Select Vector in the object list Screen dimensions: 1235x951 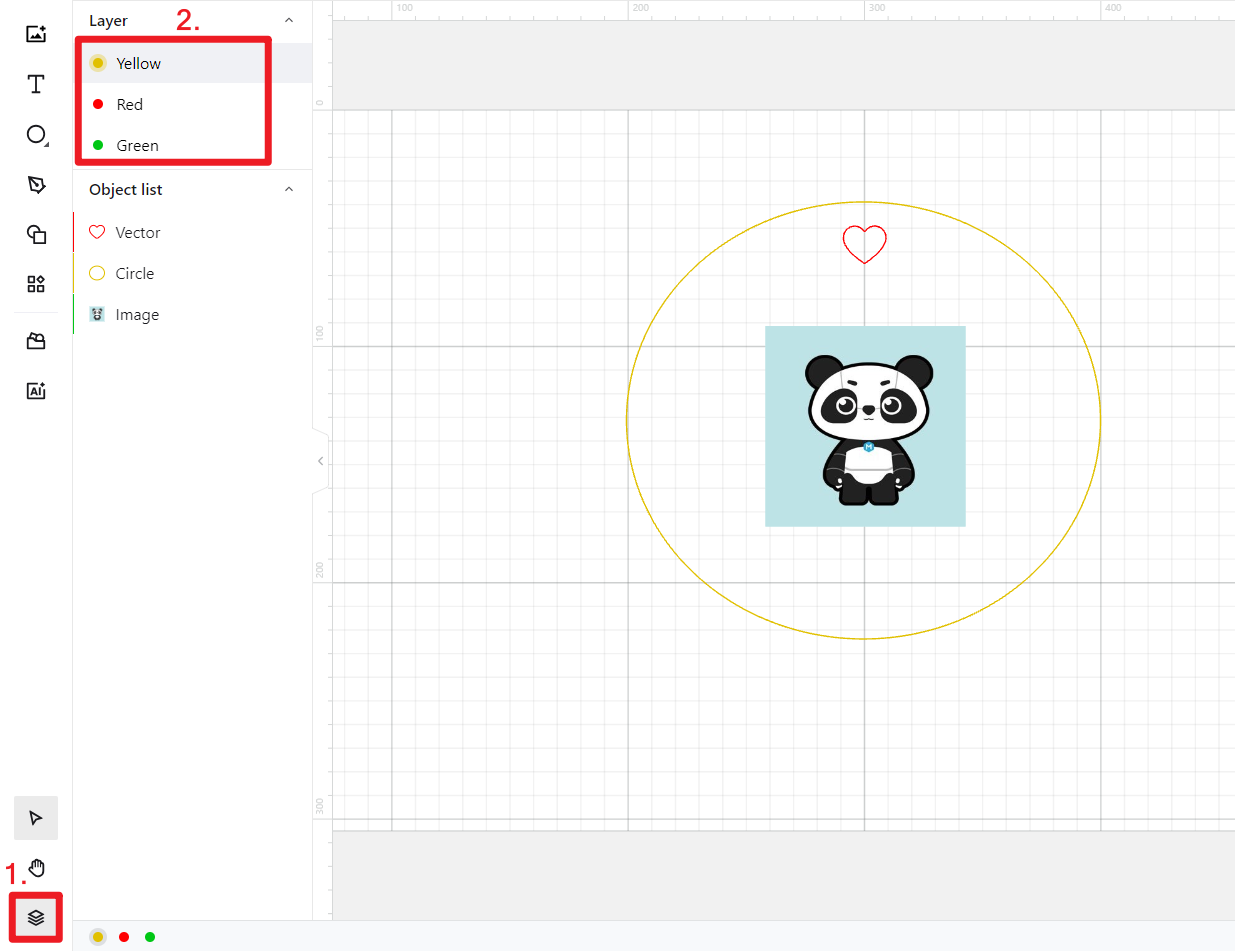click(x=137, y=232)
